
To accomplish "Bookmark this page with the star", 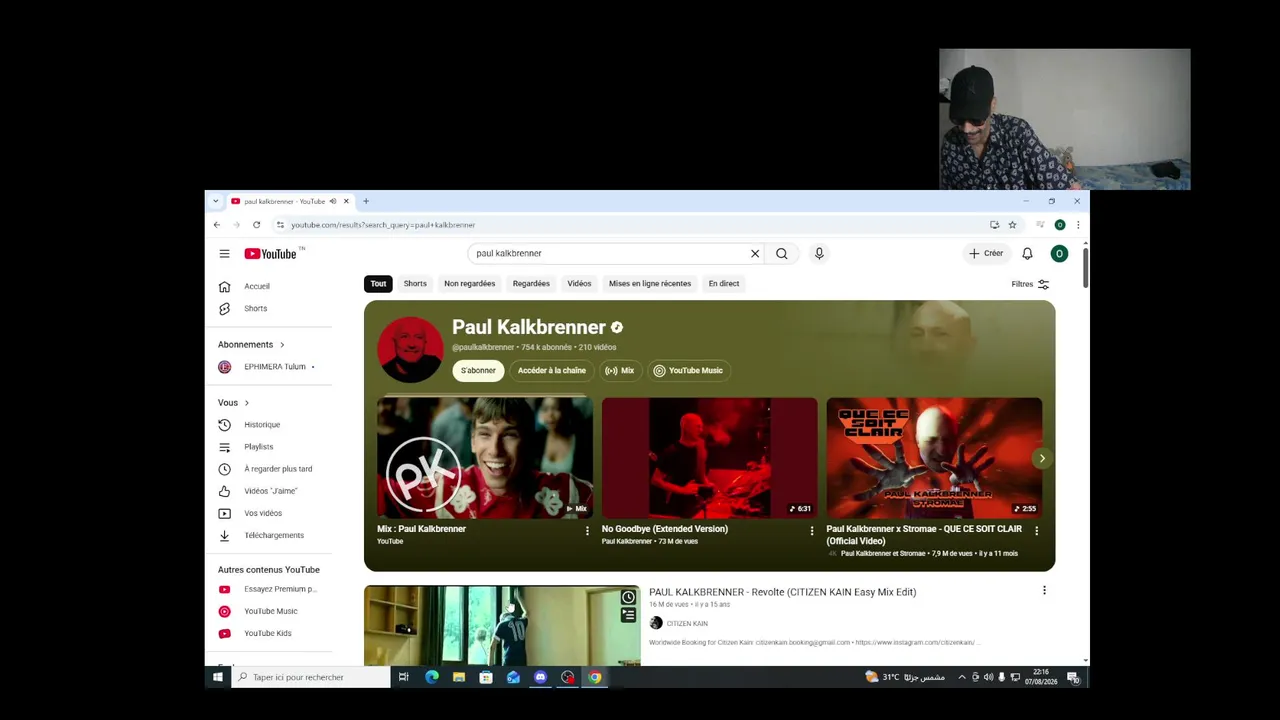I will click(1012, 225).
